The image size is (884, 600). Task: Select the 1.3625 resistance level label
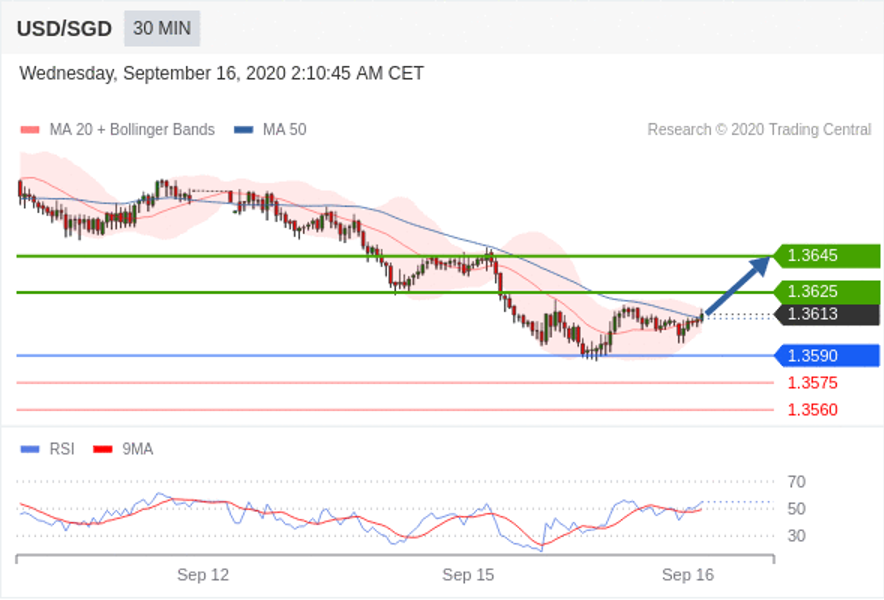tap(826, 292)
